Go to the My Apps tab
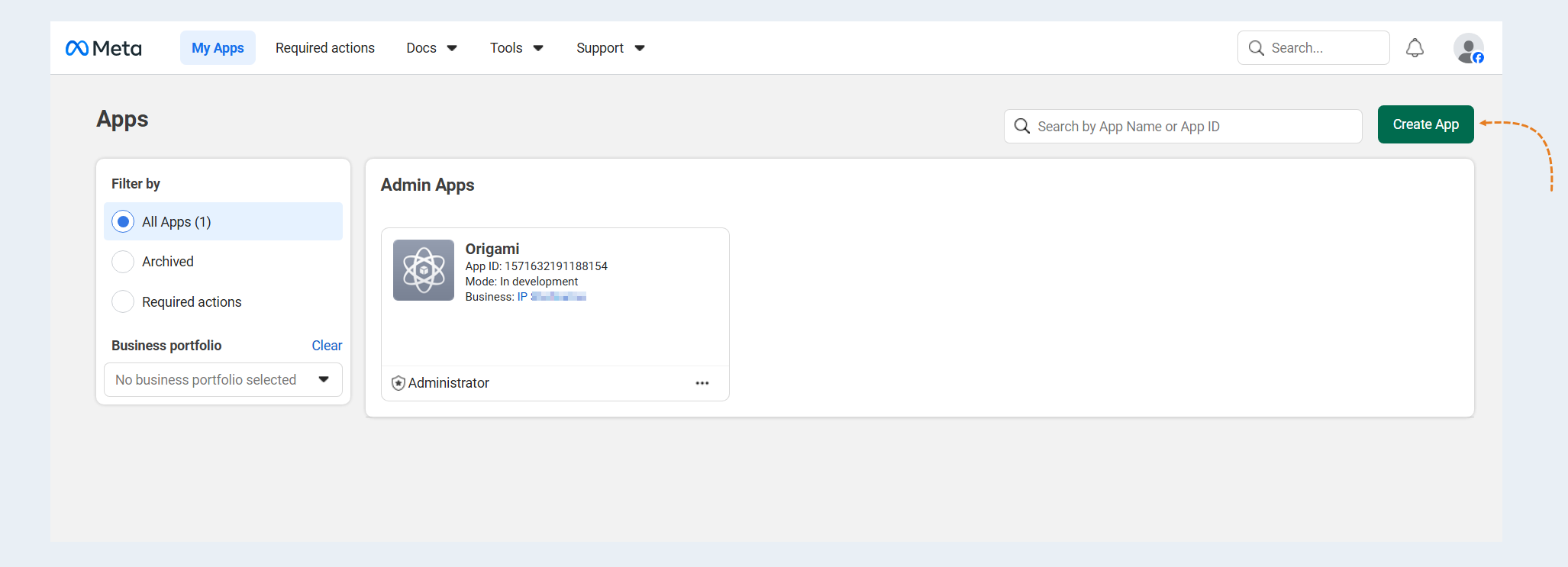 click(218, 48)
